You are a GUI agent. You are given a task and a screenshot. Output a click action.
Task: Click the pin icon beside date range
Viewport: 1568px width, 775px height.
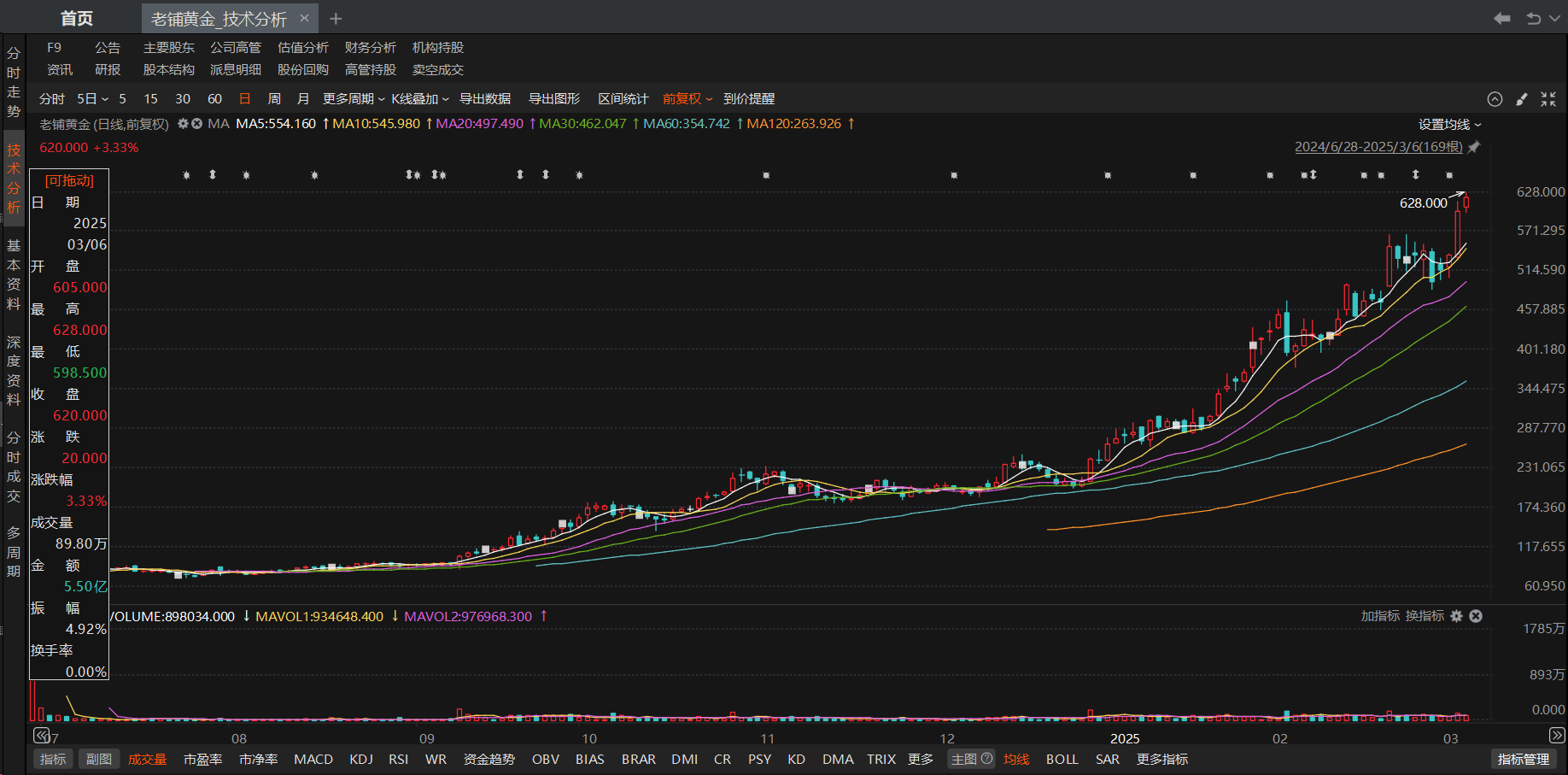point(1473,147)
